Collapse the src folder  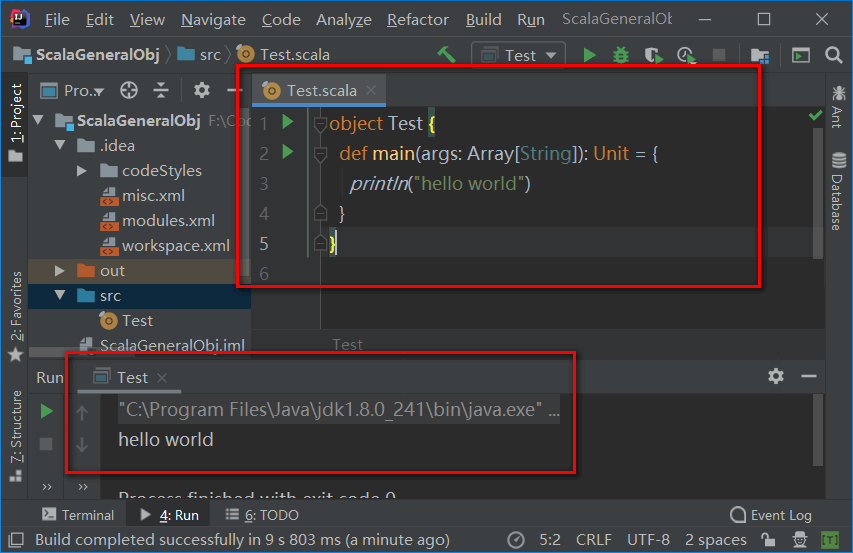point(60,295)
